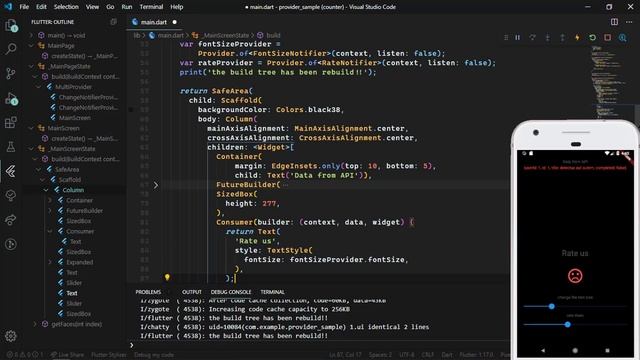
Task: Select the Flutter icon in activity bar
Action: [x=11, y=171]
